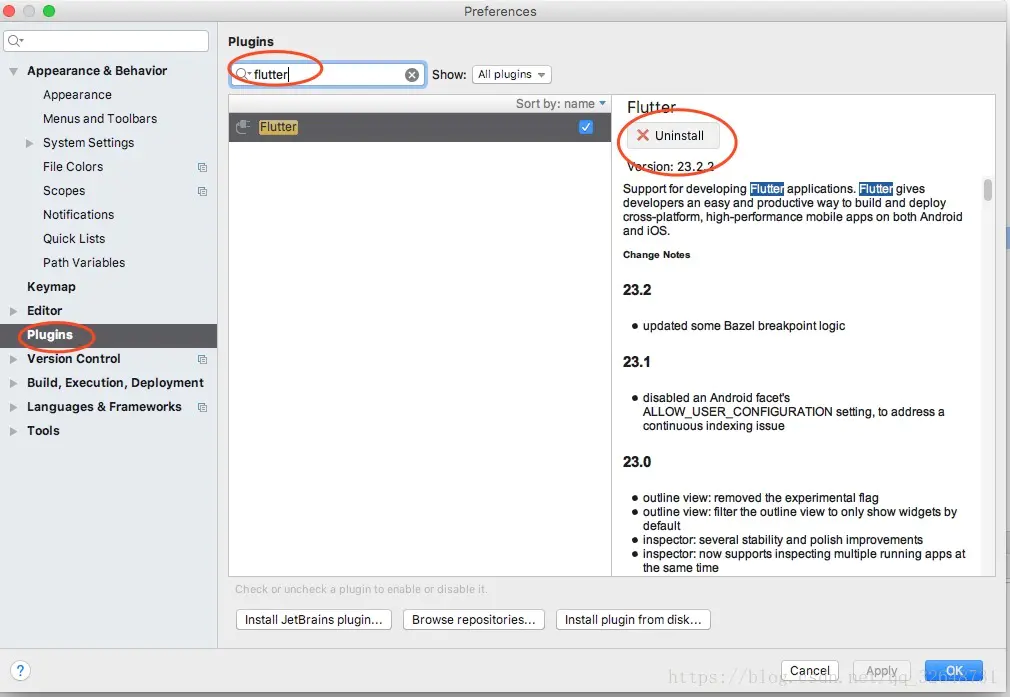Select Menus and Toolbars settings
Screen dimensions: 1010x697
click(100, 119)
